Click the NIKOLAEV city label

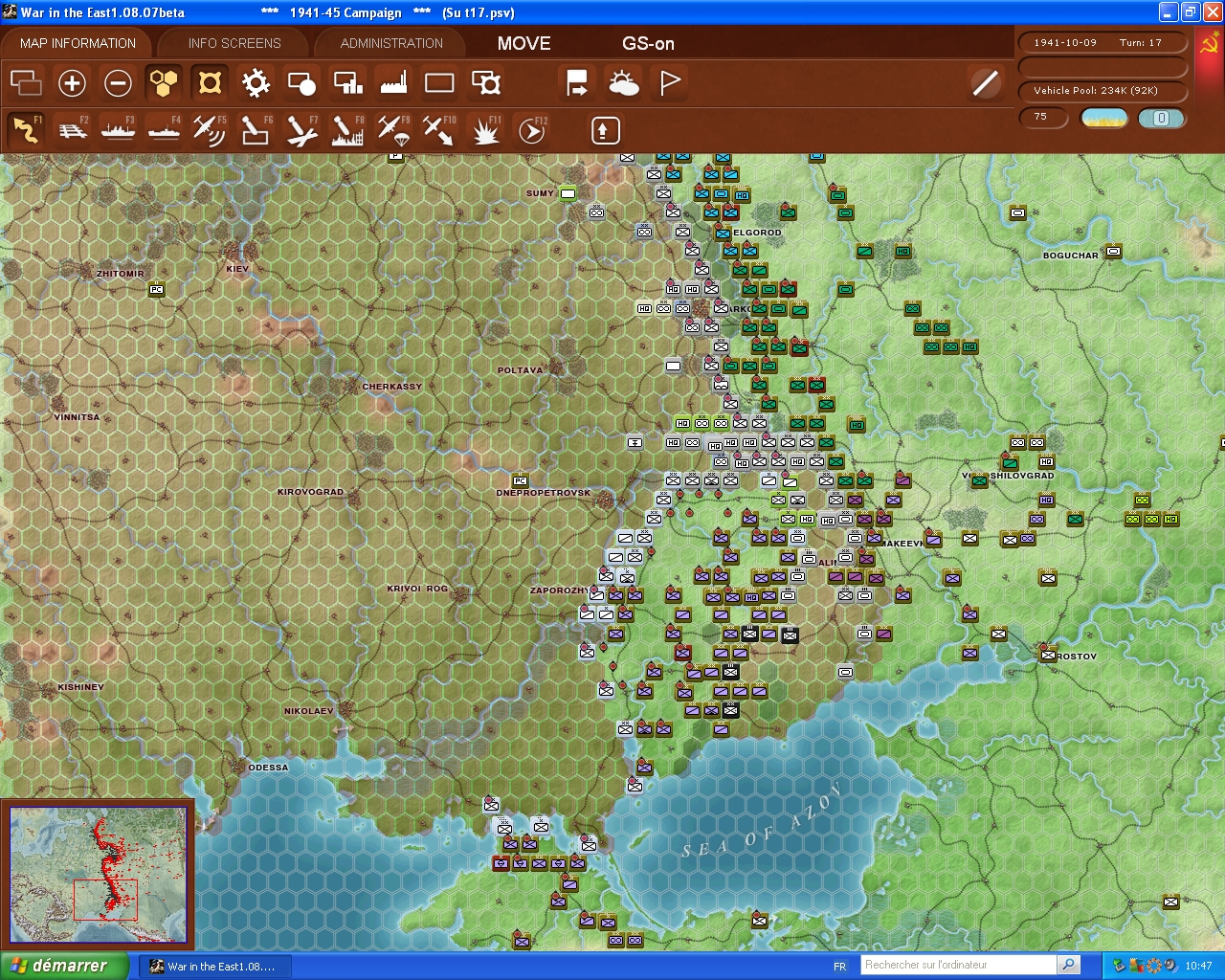[x=308, y=711]
